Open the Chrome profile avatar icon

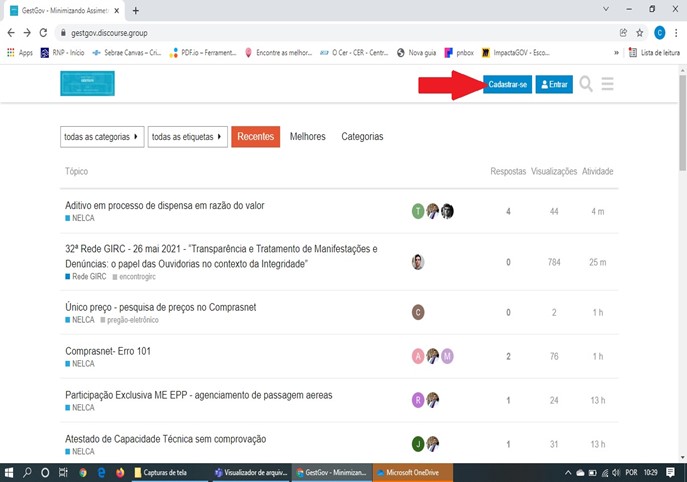[x=659, y=32]
